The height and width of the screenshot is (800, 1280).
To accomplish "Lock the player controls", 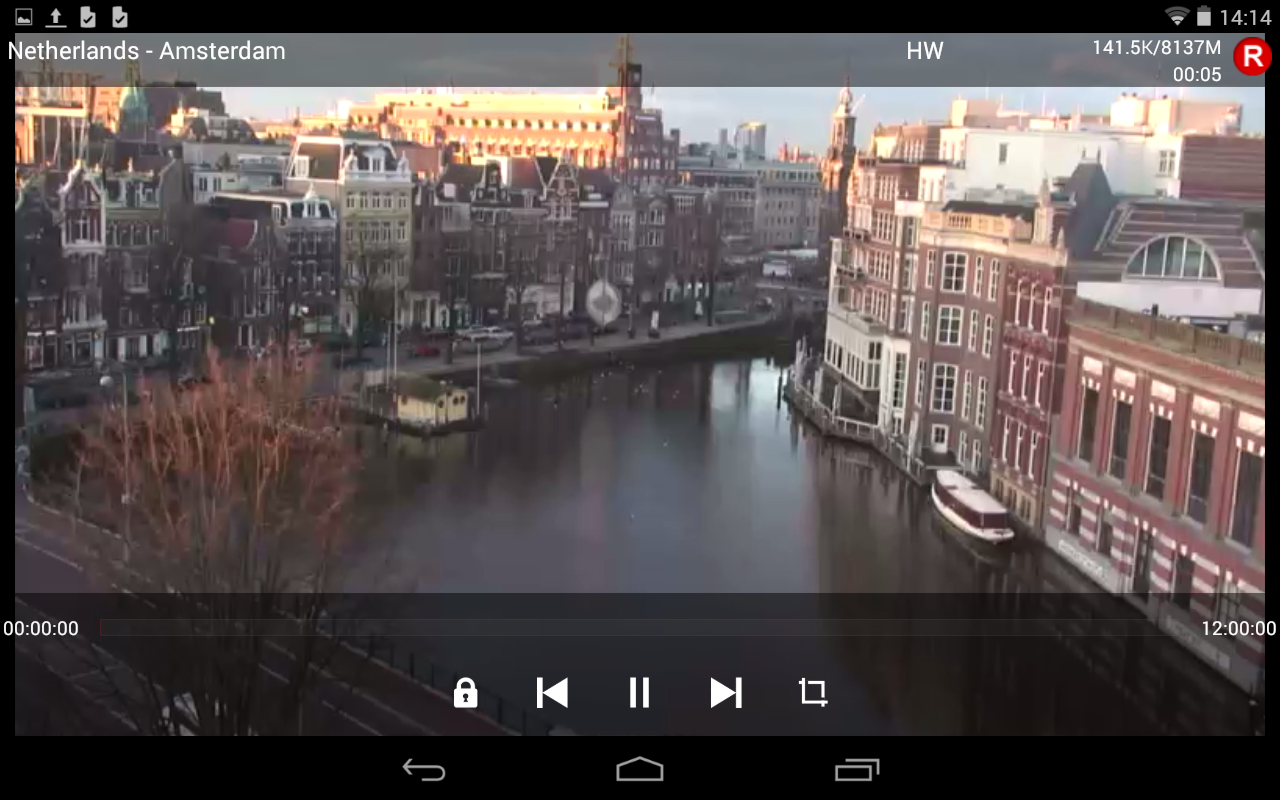I will (x=464, y=692).
